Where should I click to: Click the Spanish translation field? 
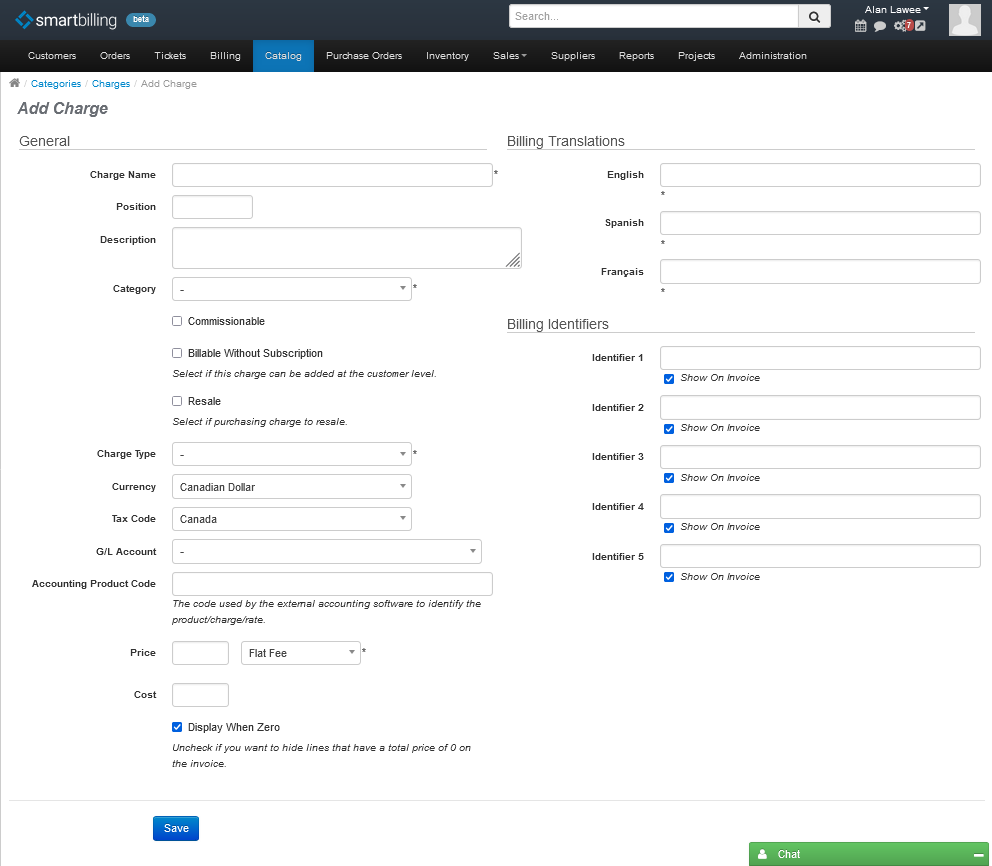pyautogui.click(x=820, y=223)
